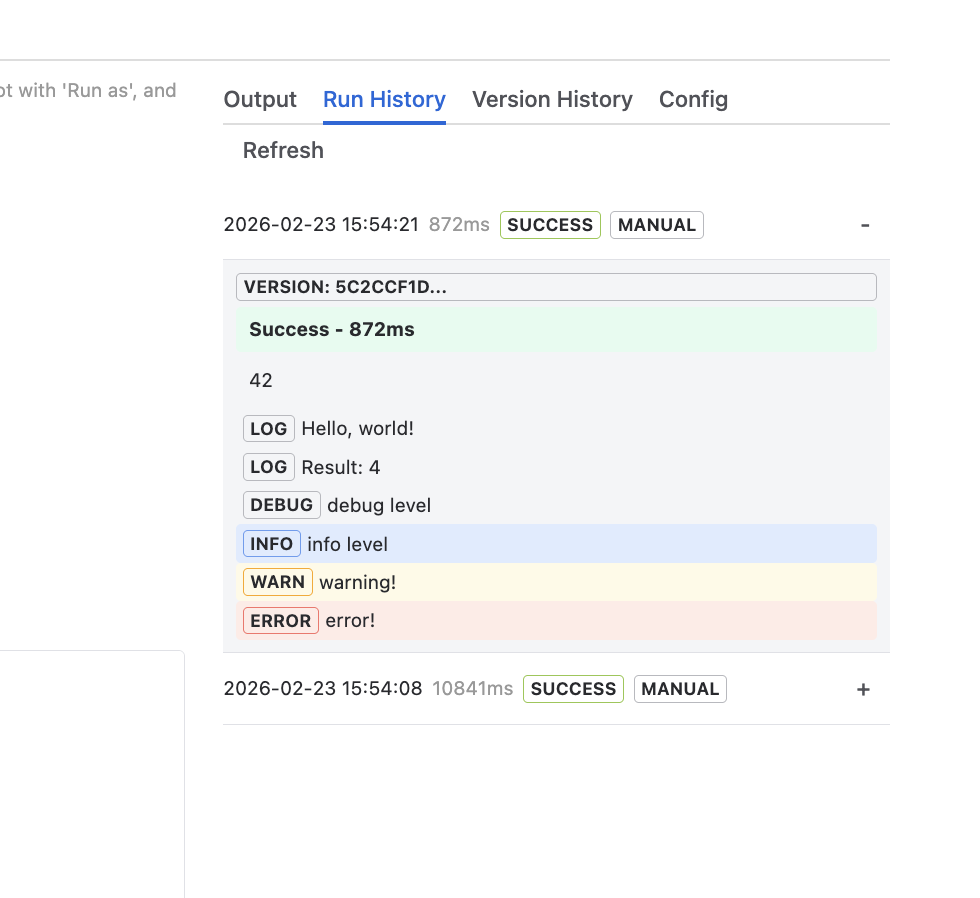Open the Version History tab
The height and width of the screenshot is (898, 980).
click(x=552, y=100)
